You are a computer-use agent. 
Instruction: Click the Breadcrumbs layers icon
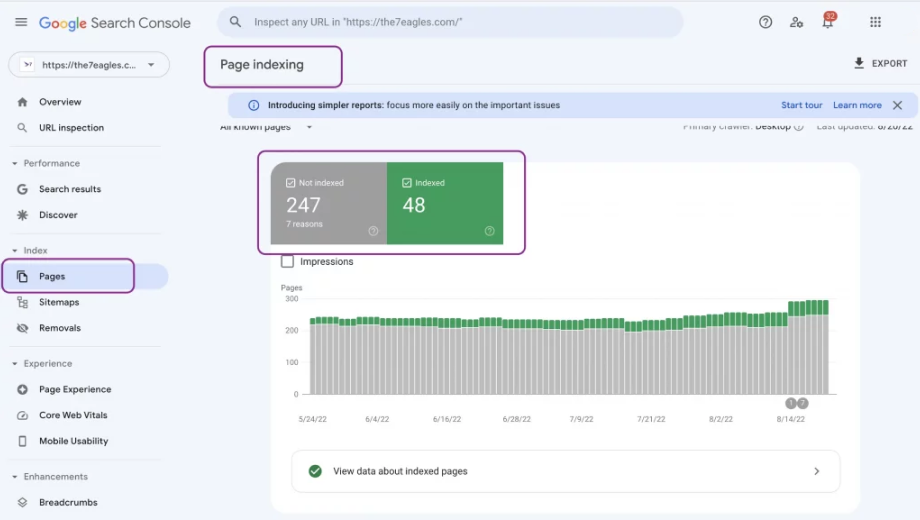point(22,502)
